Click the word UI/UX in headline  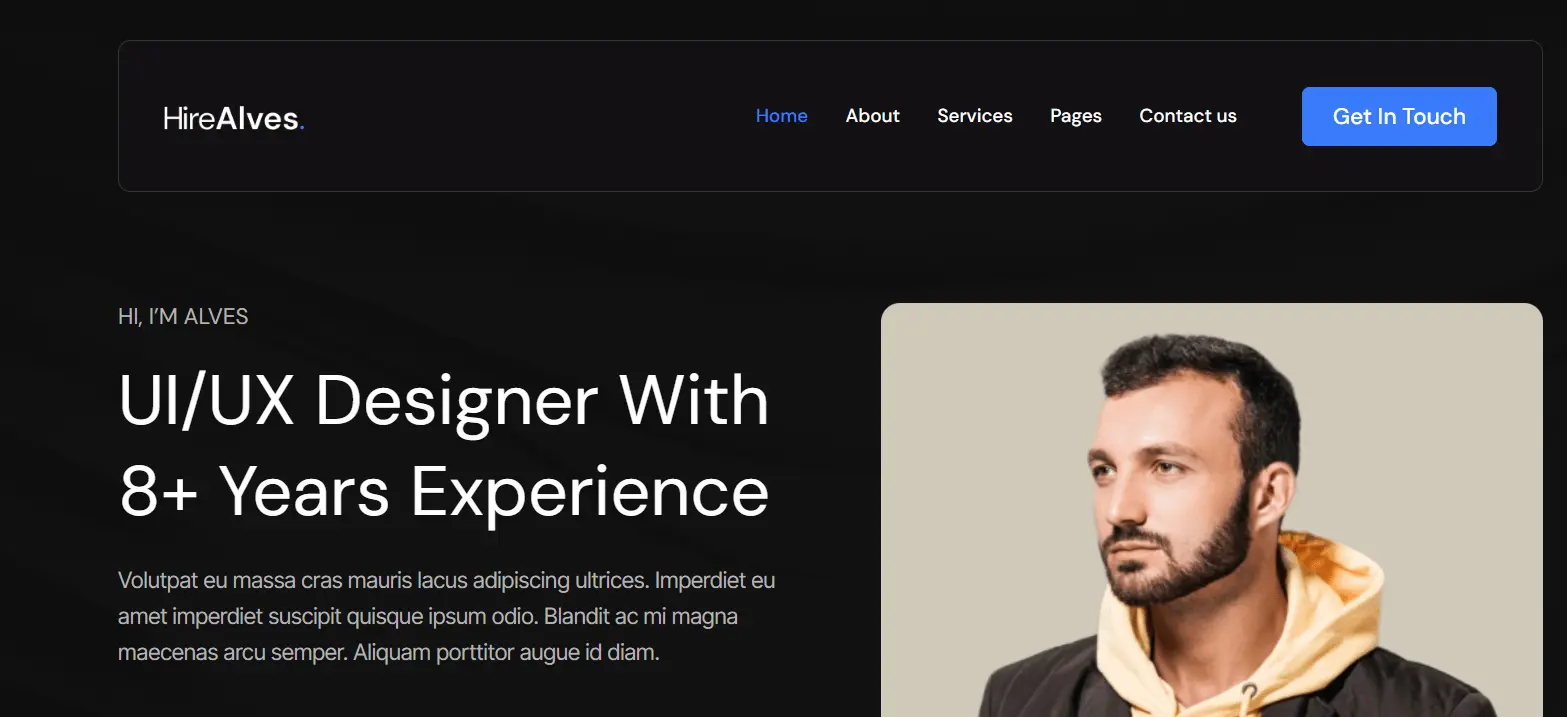tap(206, 402)
